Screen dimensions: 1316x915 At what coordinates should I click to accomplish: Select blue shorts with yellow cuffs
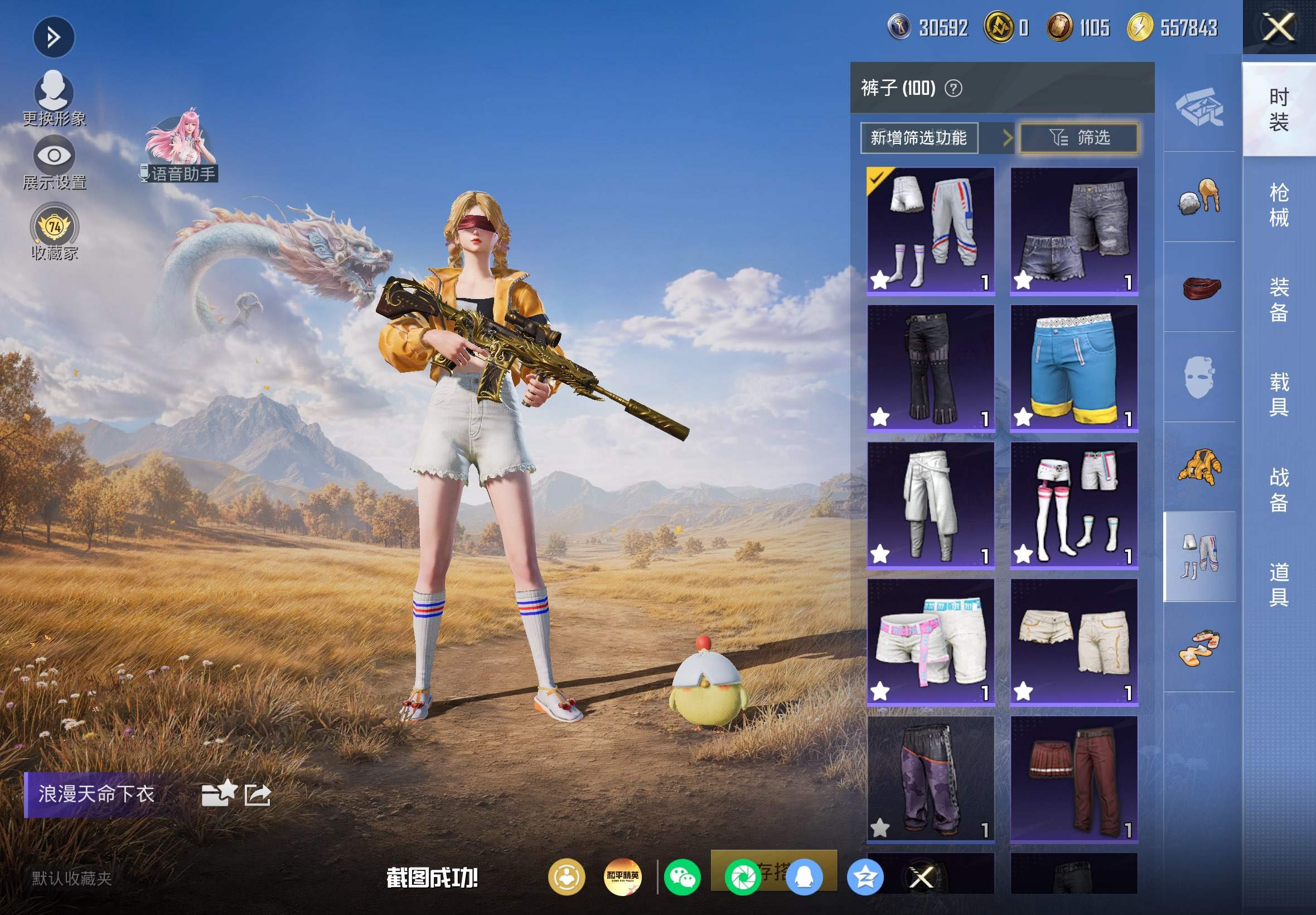point(1074,368)
